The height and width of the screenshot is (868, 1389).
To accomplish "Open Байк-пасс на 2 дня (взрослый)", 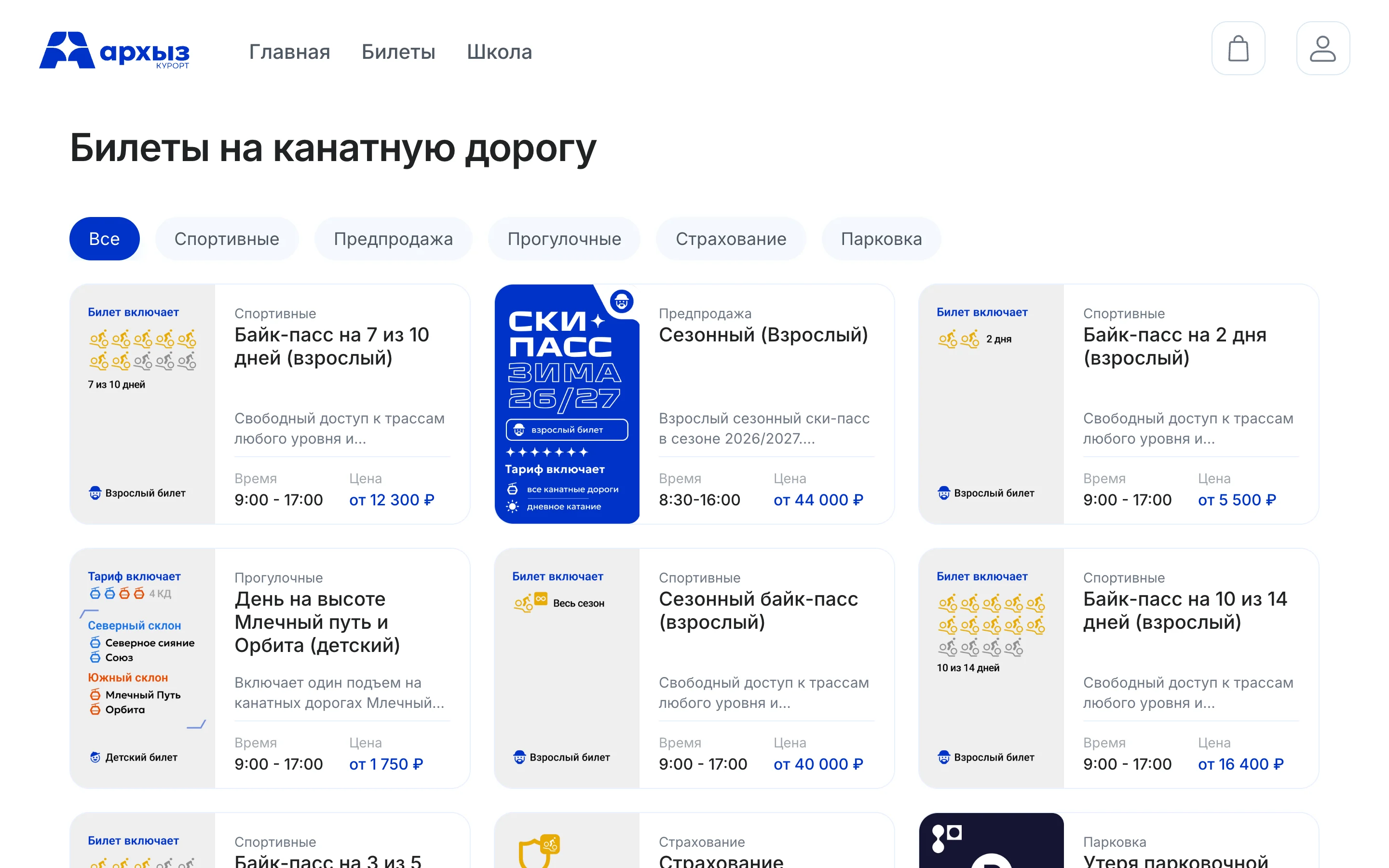I will [x=1174, y=346].
